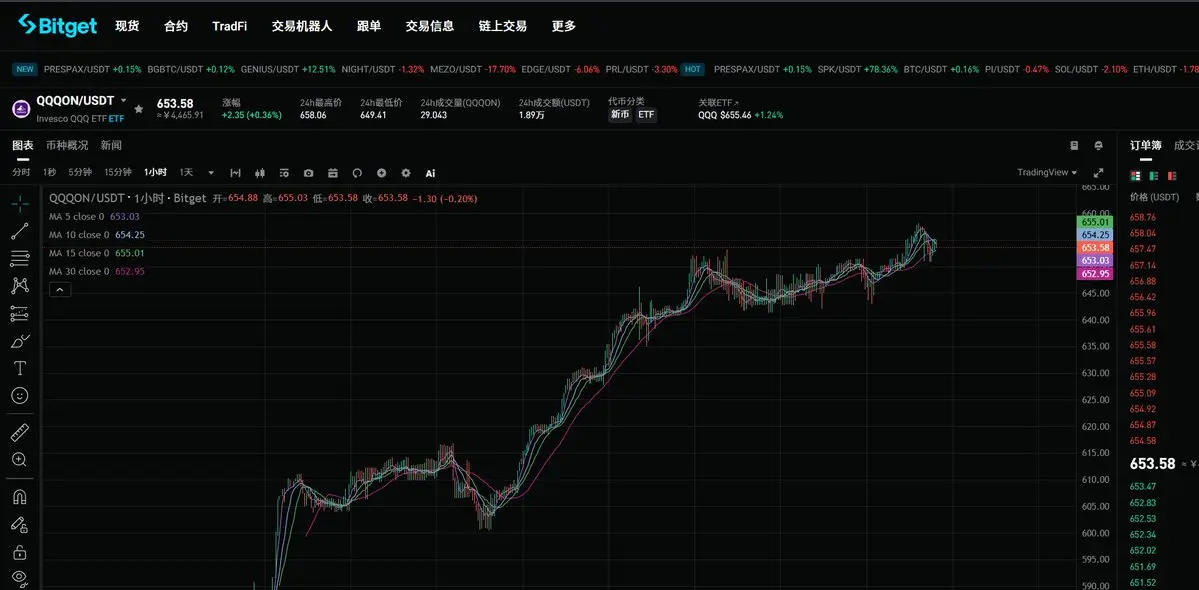
Task: Open the more time intervals dropdown arrow
Action: [211, 173]
